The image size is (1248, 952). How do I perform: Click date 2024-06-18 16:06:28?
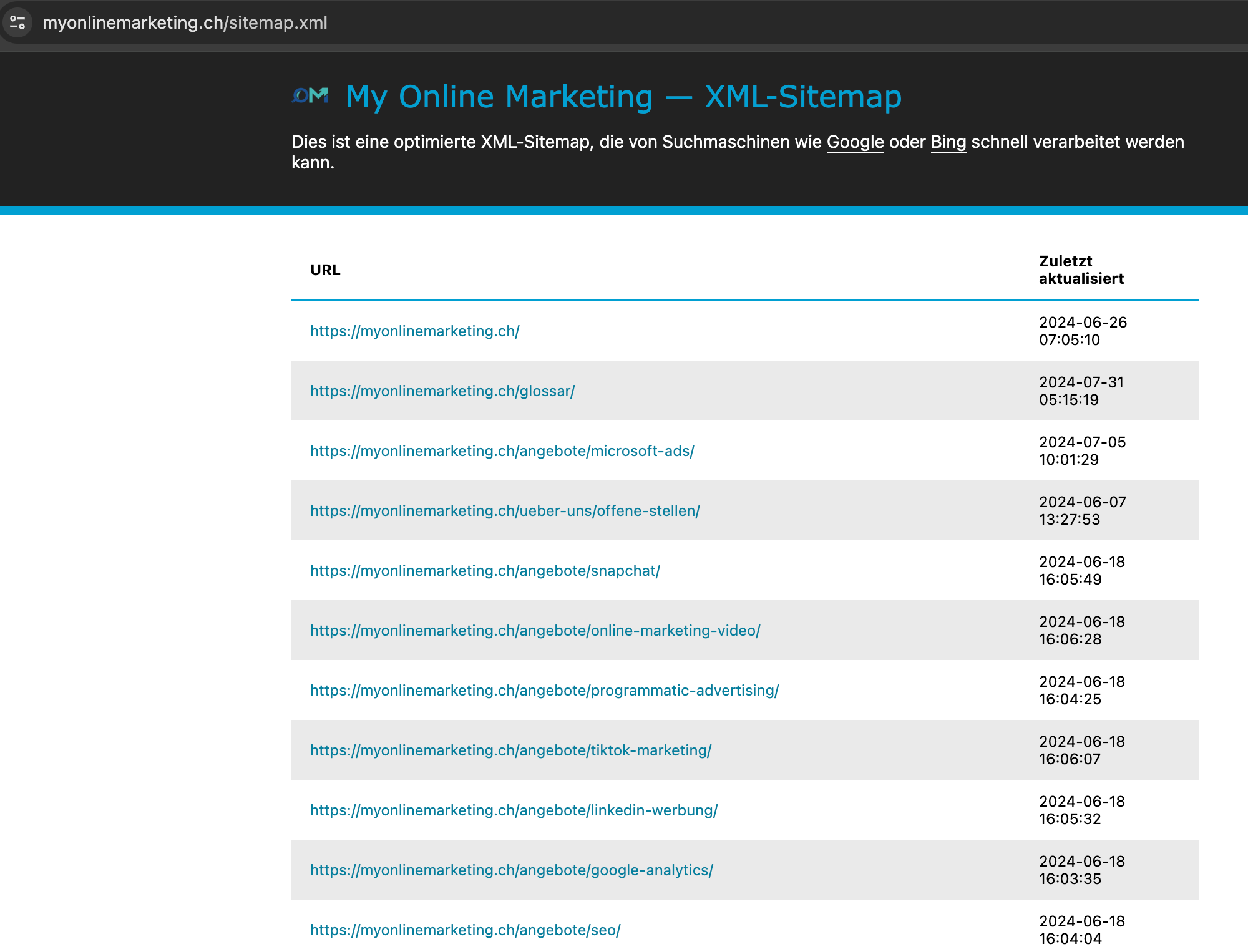coord(1081,631)
